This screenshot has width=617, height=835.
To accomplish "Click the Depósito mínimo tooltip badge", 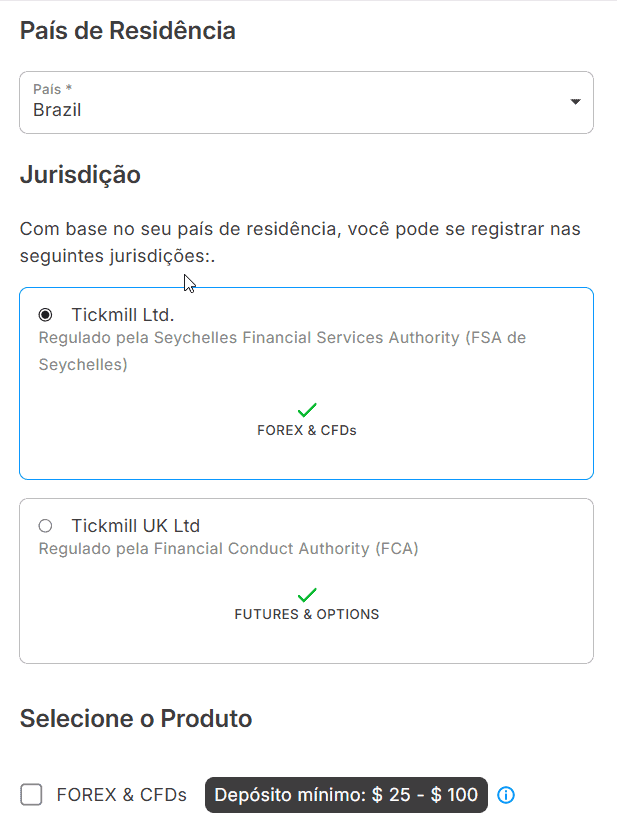I will coord(345,795).
